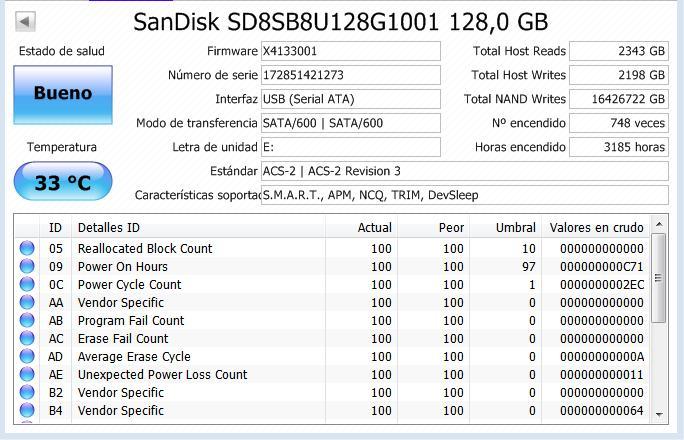Click the Bueno health status button
This screenshot has width=684, height=440.
tap(63, 95)
